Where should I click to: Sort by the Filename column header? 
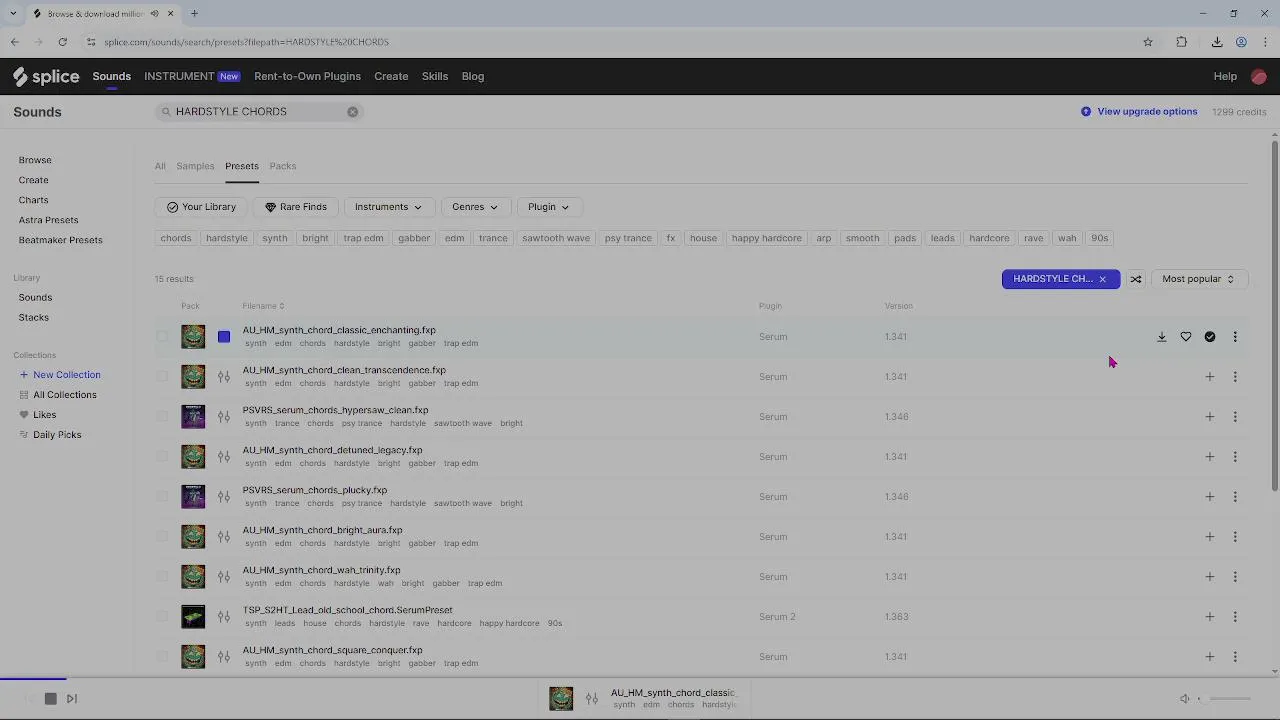pos(263,306)
